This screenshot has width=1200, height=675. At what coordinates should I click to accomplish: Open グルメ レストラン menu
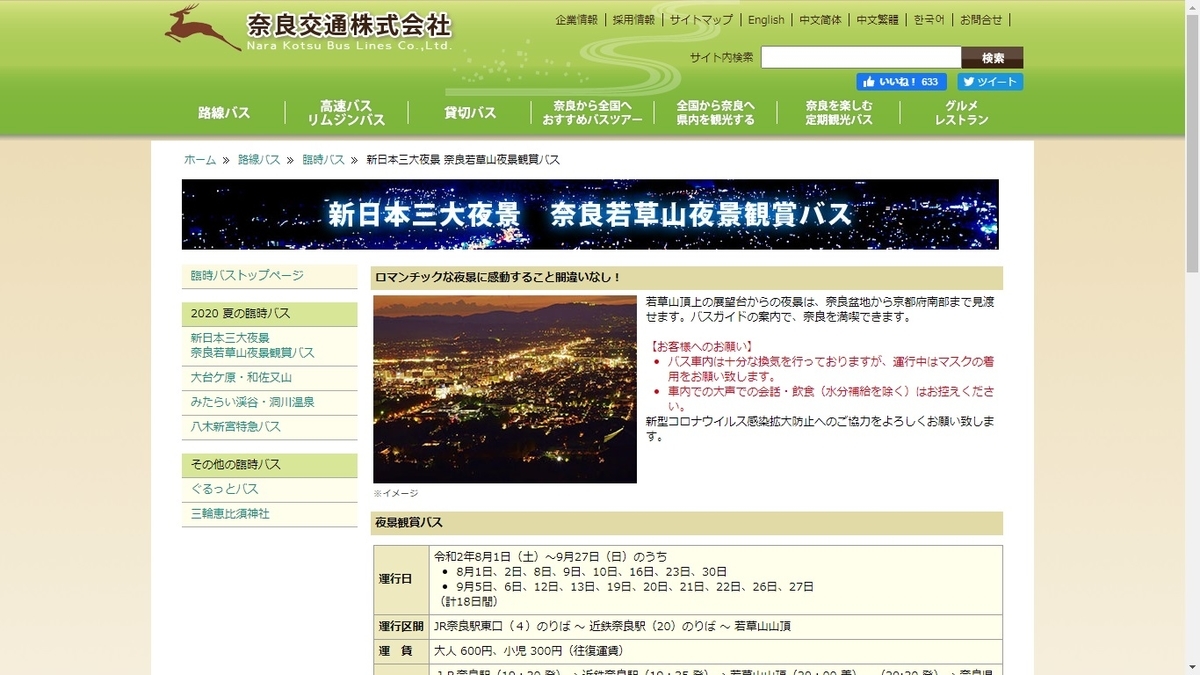962,113
